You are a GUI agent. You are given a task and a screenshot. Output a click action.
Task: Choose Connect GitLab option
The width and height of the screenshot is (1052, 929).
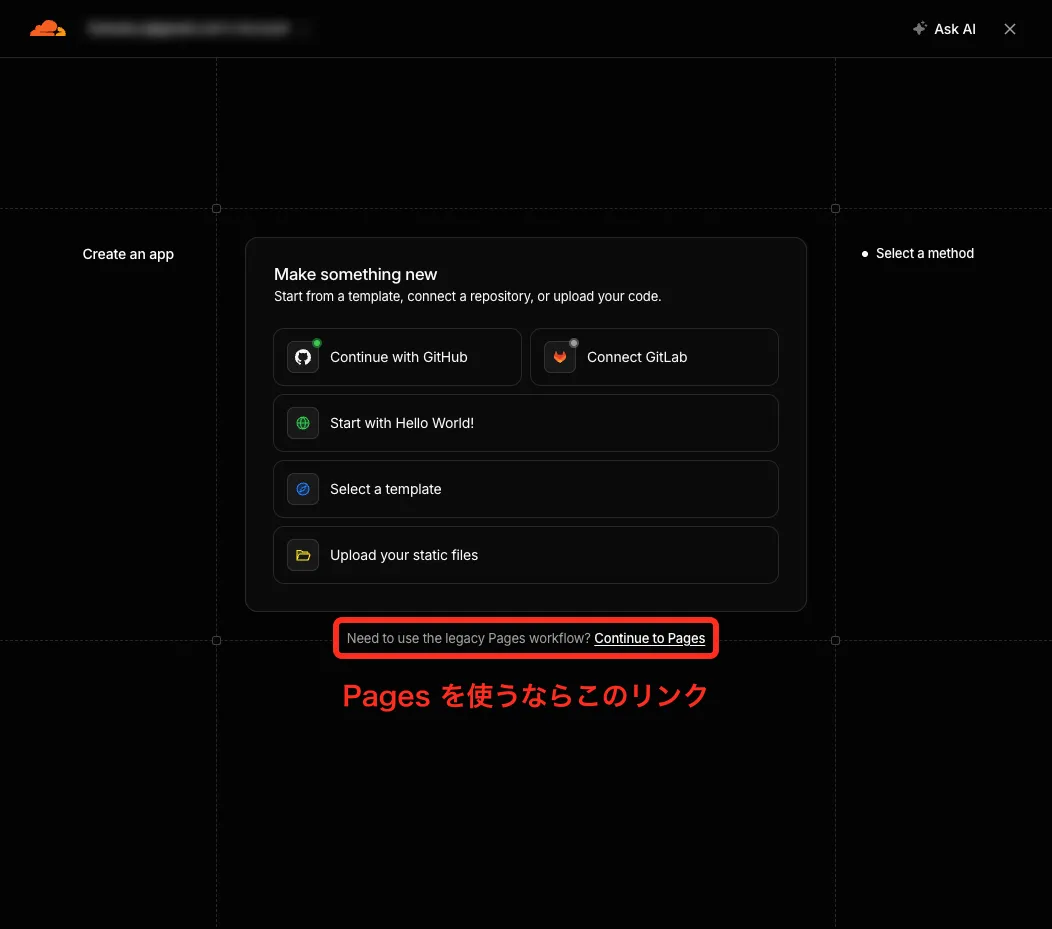point(654,357)
